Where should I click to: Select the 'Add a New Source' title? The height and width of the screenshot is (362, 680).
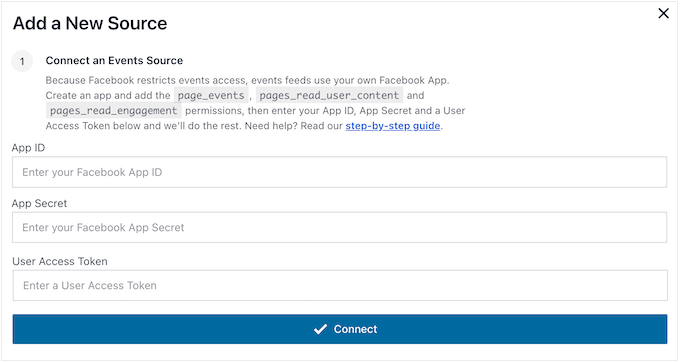coord(90,23)
